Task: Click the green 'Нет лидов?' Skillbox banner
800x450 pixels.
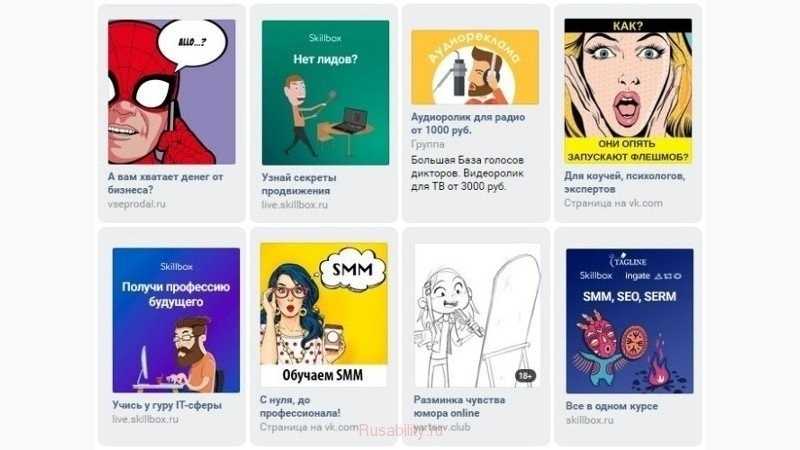Action: pyautogui.click(x=326, y=92)
